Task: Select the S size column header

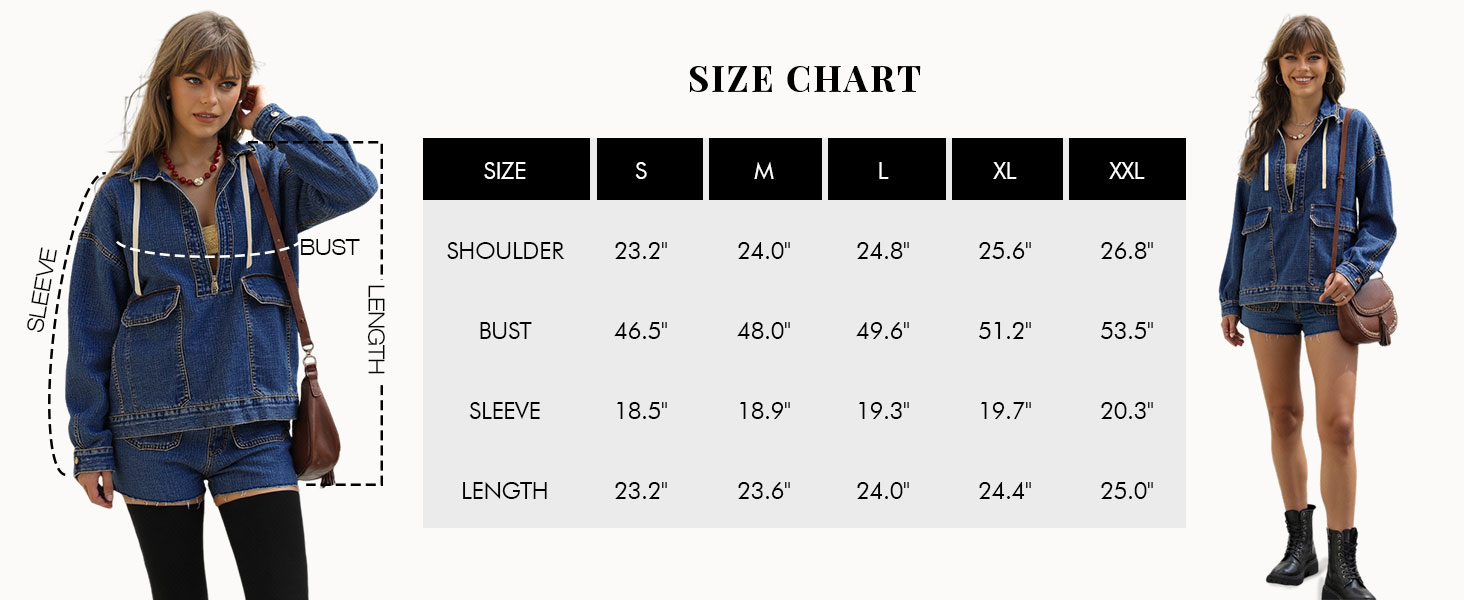Action: click(x=641, y=170)
